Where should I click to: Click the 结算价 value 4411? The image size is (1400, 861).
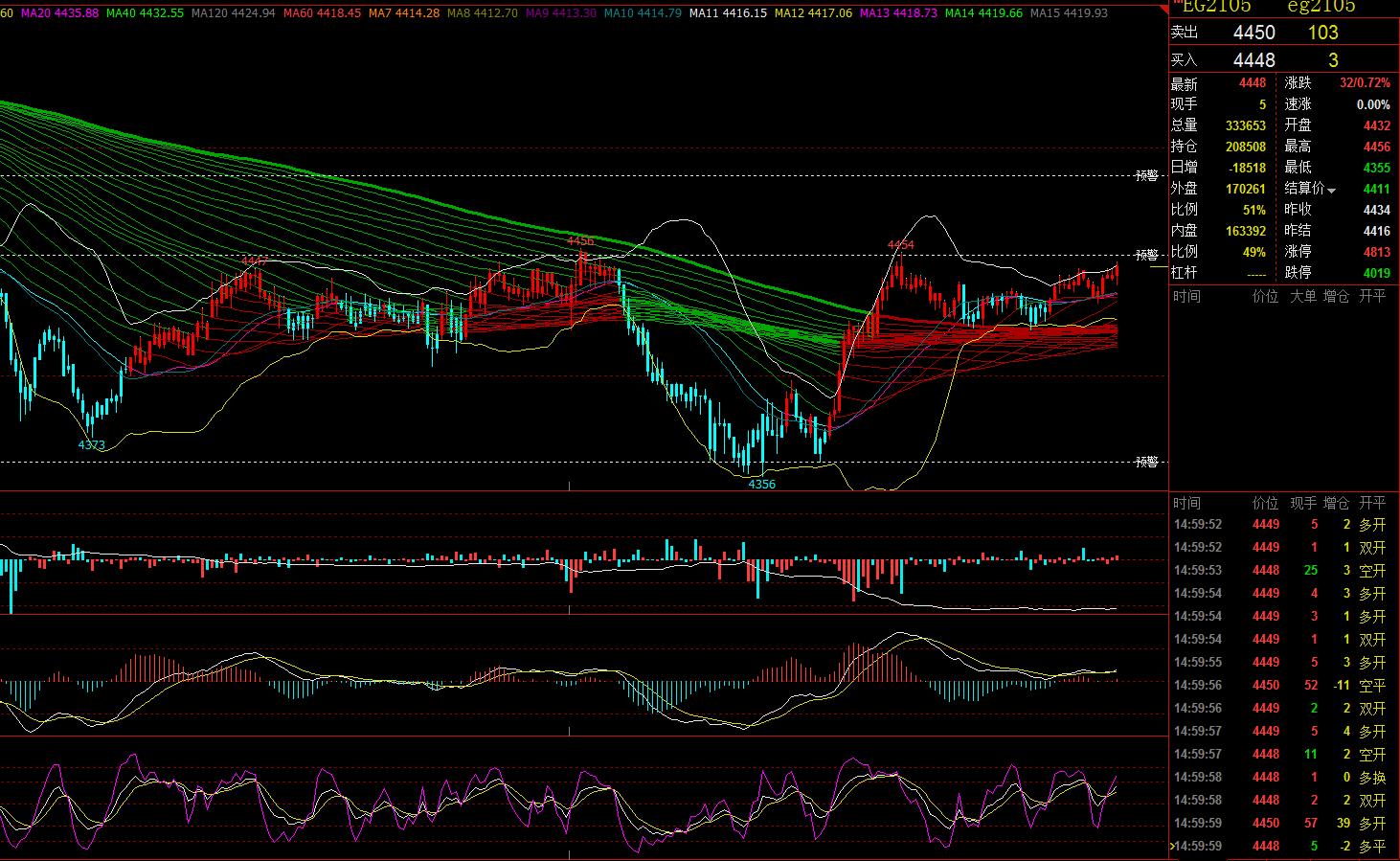(x=1376, y=189)
